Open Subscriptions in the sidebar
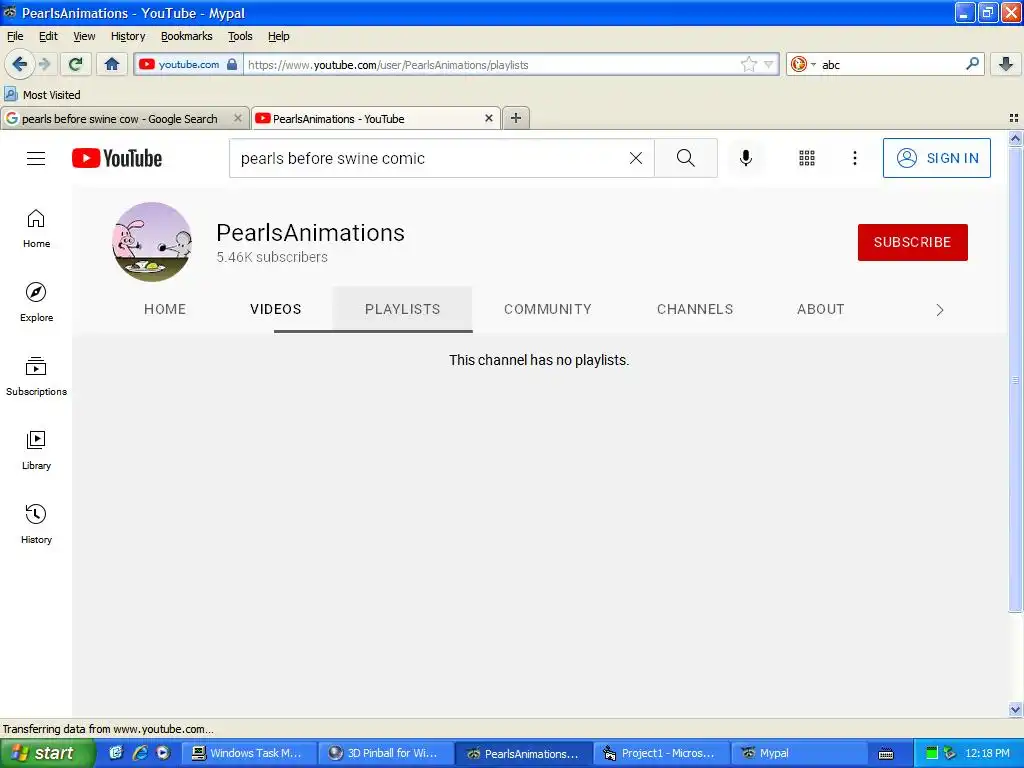 [37, 376]
